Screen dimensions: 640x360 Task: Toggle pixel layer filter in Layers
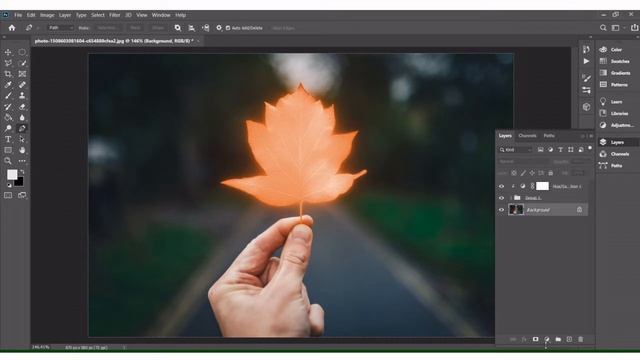tap(540, 150)
